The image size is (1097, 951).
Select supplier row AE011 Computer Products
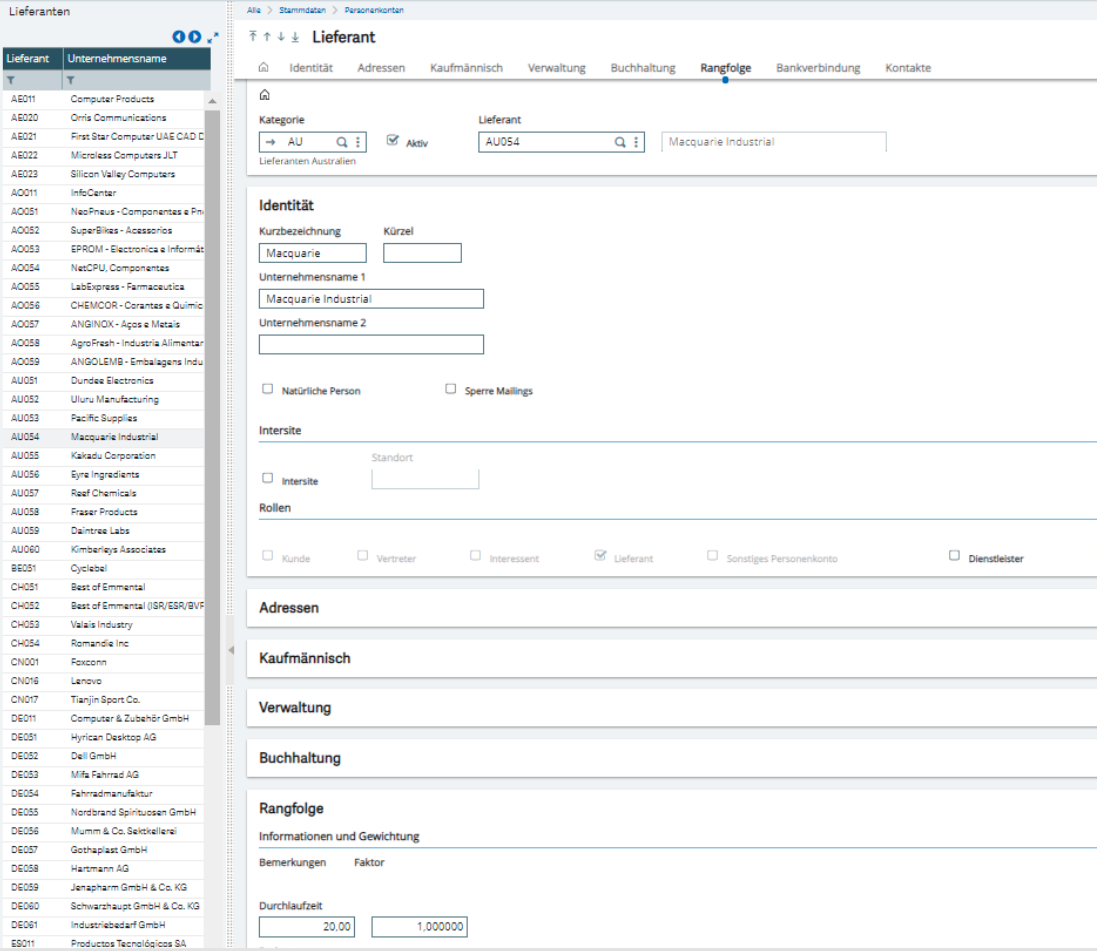(x=104, y=99)
